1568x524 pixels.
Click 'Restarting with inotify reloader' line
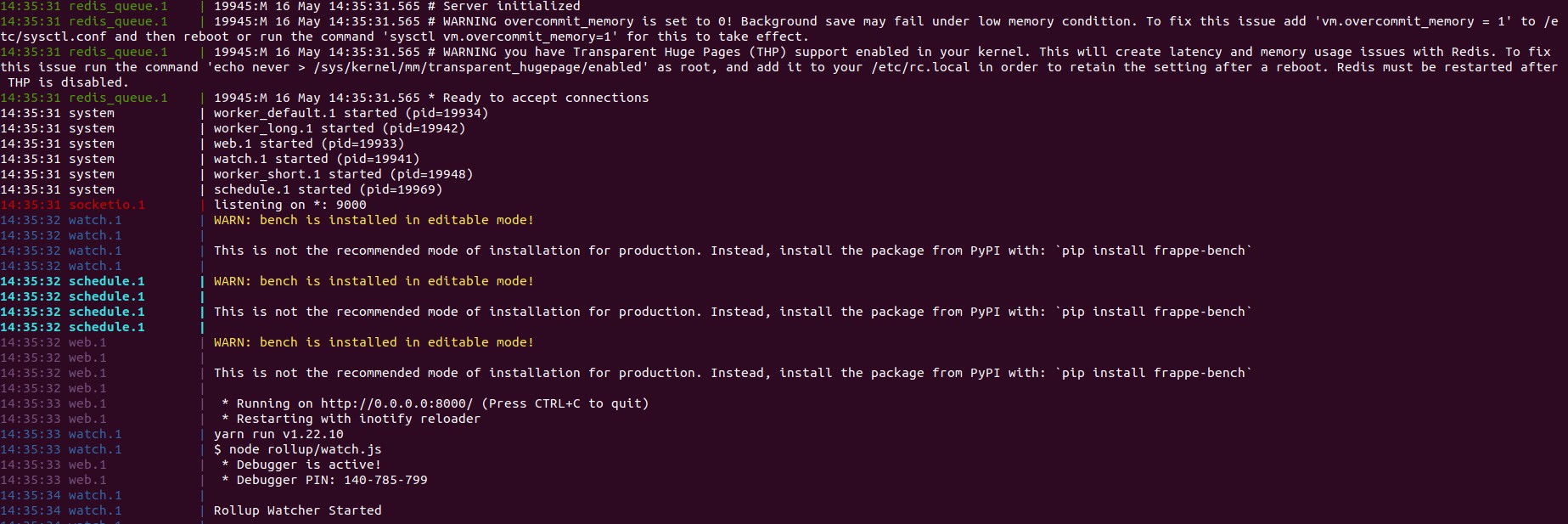click(x=358, y=419)
